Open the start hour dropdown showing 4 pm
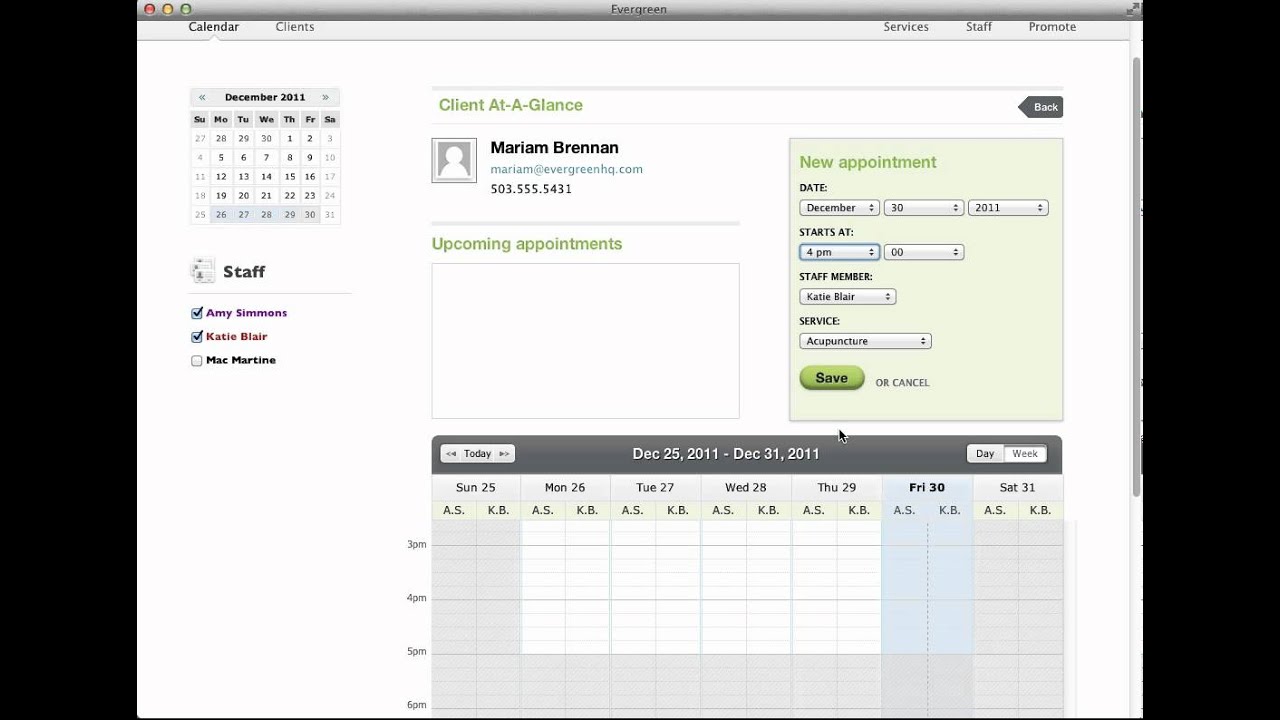1280x720 pixels. click(x=839, y=252)
